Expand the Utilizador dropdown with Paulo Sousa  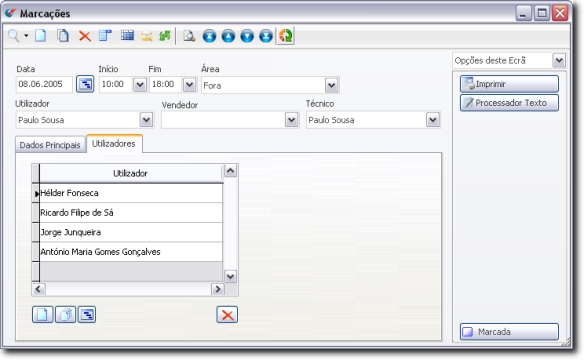click(x=146, y=120)
